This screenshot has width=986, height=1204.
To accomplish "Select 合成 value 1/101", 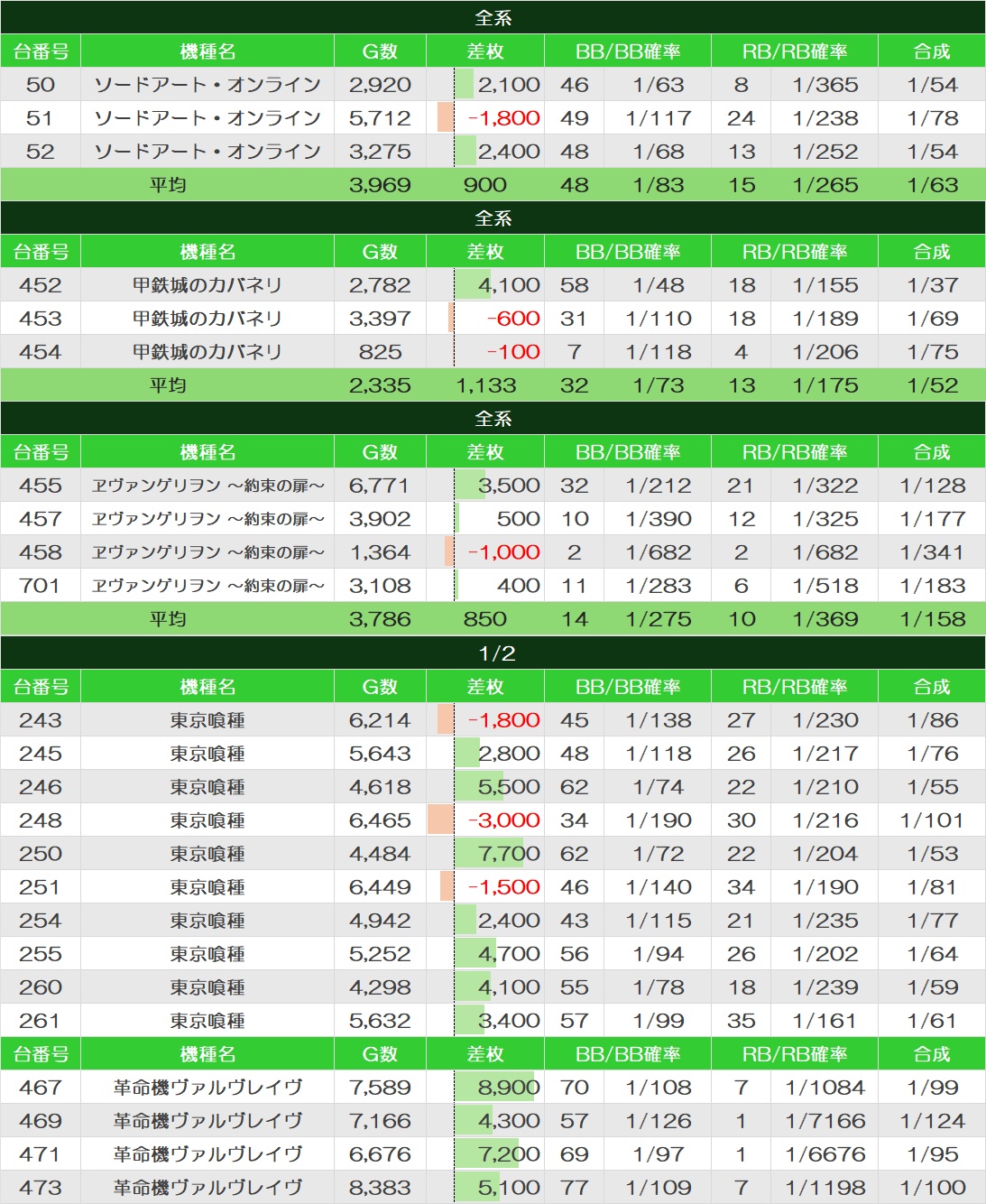I will (x=932, y=820).
